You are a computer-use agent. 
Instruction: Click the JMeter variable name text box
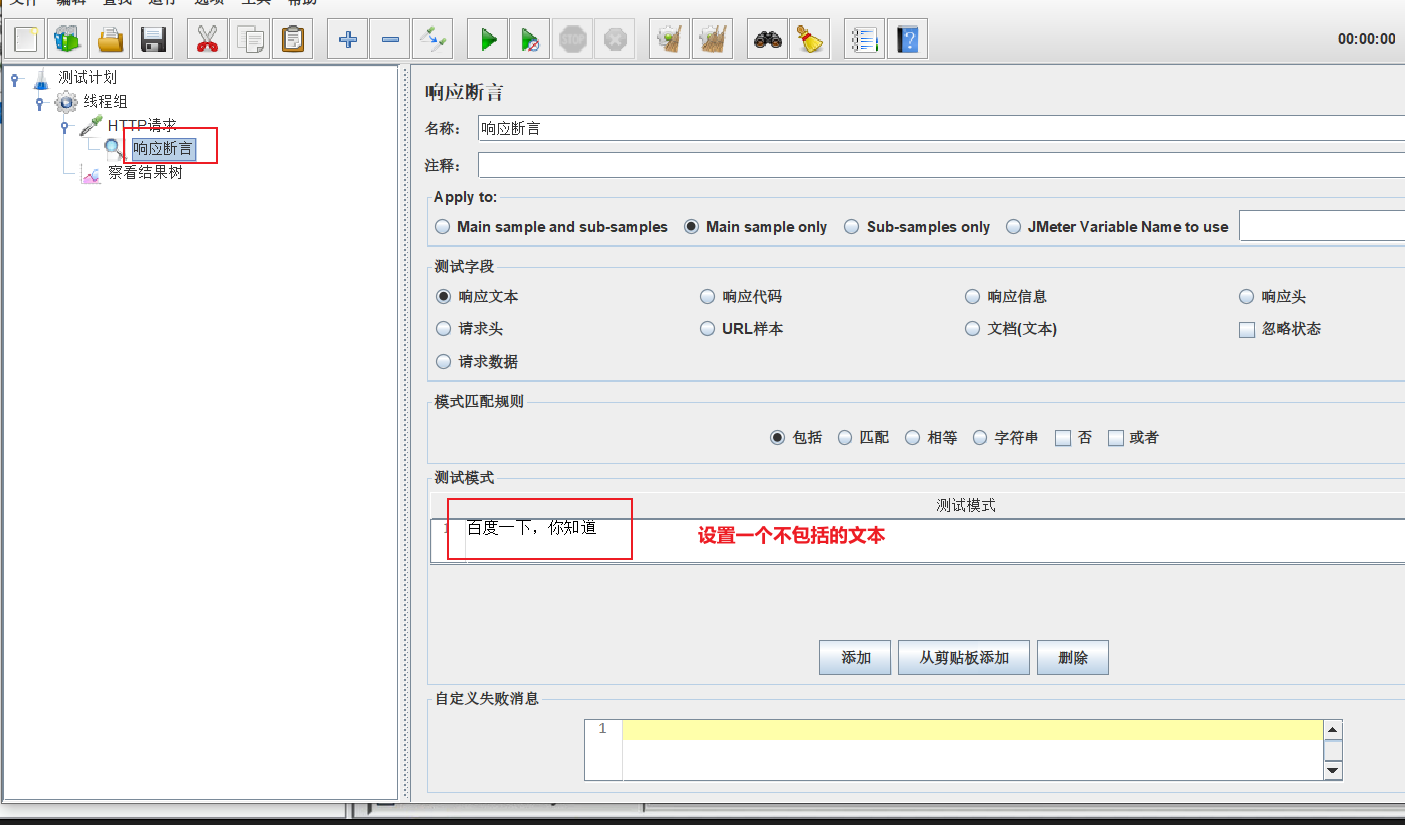click(1322, 226)
